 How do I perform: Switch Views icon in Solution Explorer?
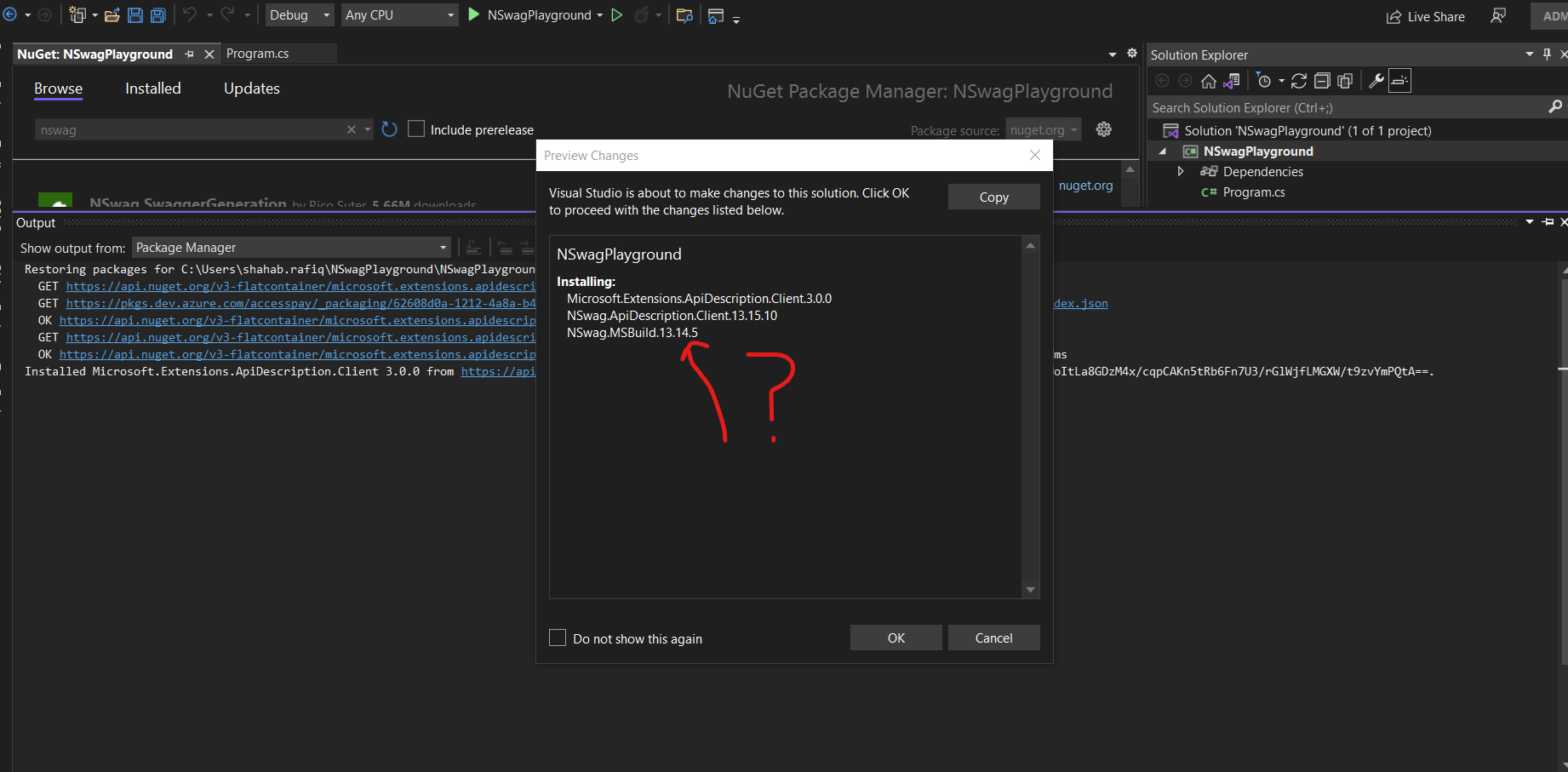(1231, 81)
